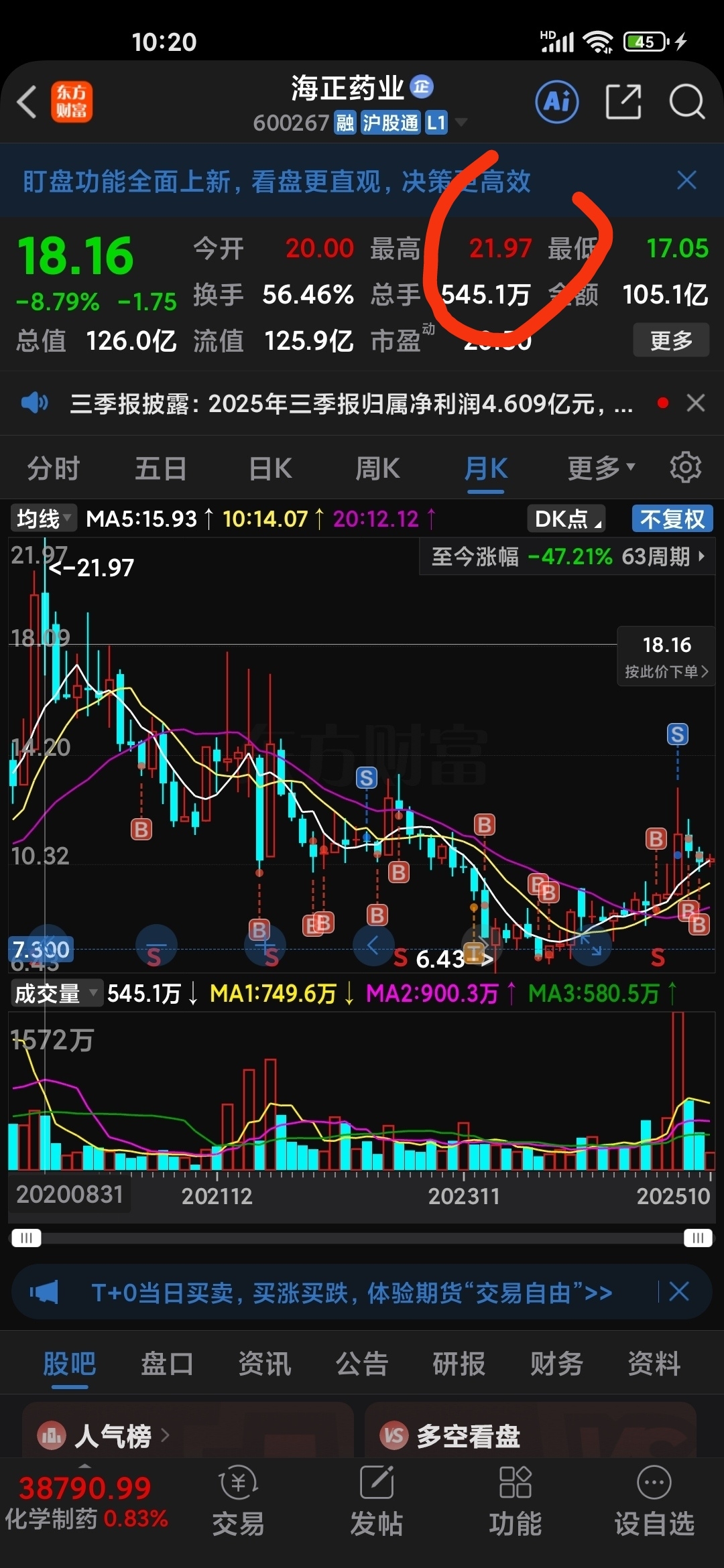The image size is (724, 1568).
Task: Switch to the 分时 chart tab
Action: (54, 468)
